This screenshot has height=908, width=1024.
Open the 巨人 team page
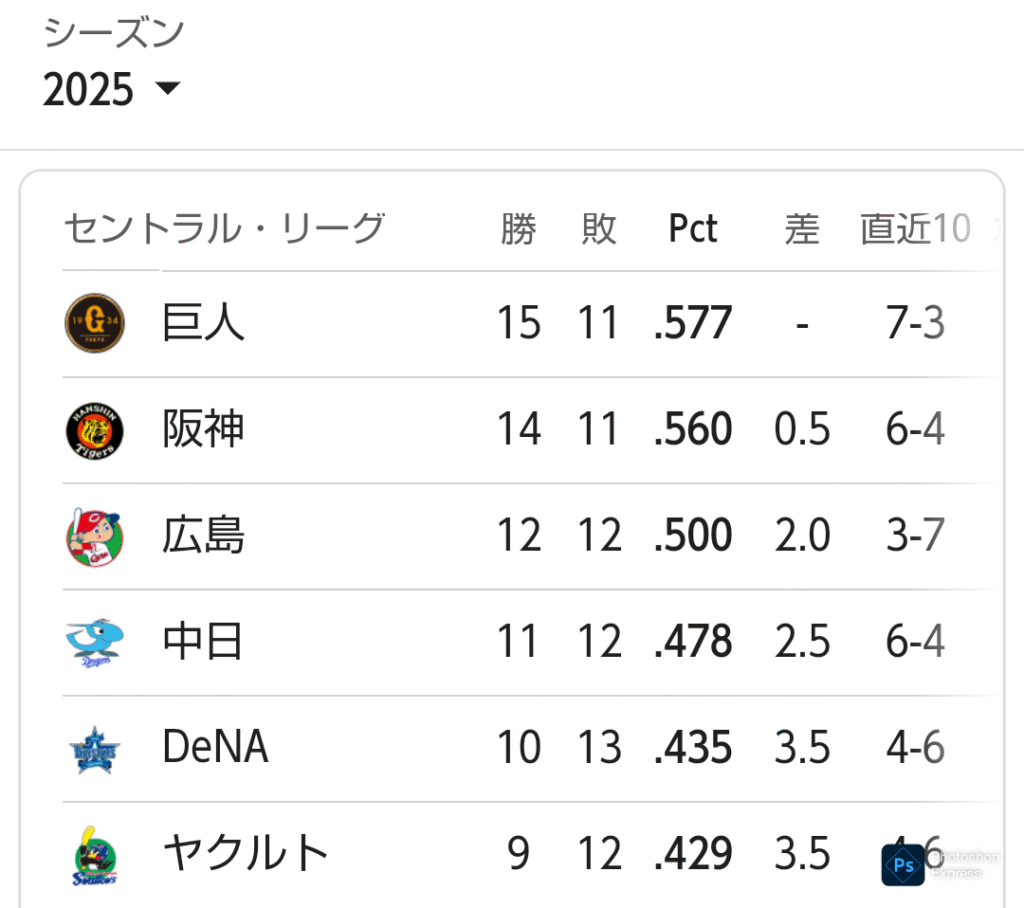click(203, 323)
